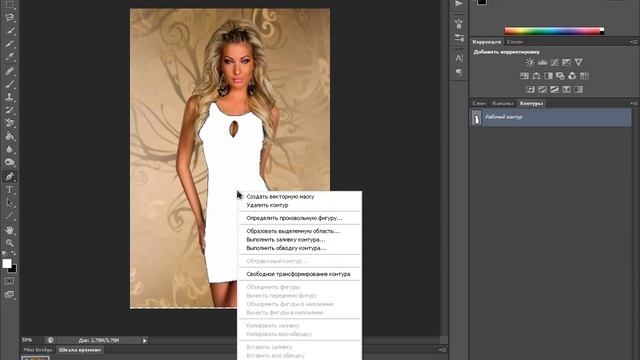Toggle Quick Mask mode
This screenshot has width=640, height=360.
9,281
